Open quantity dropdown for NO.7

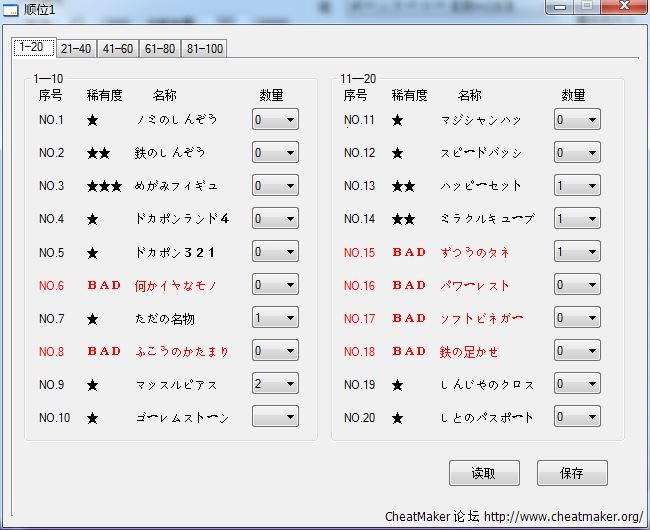pos(275,318)
